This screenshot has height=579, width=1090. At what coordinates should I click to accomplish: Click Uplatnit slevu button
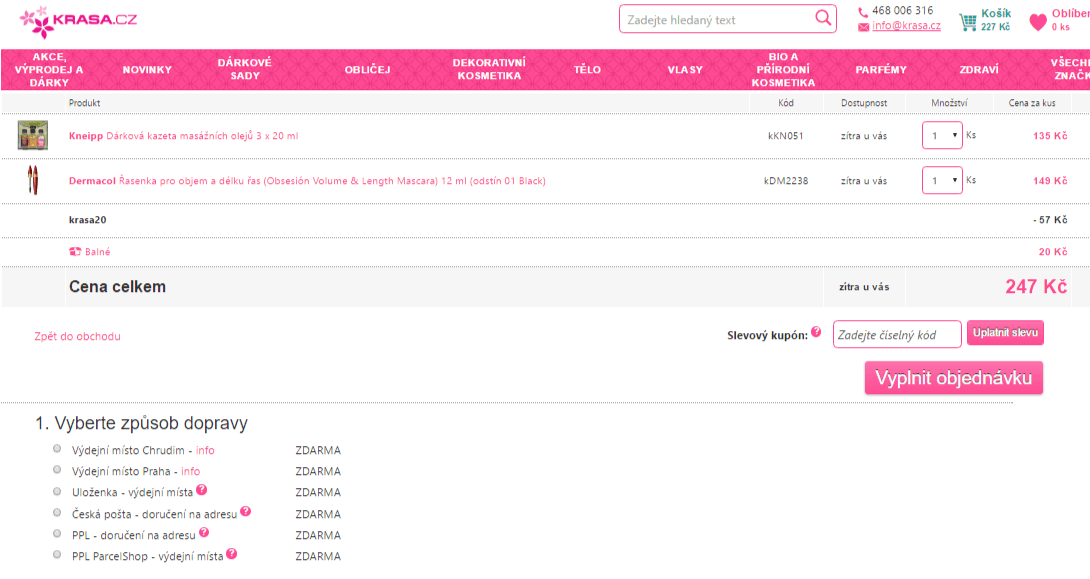pyautogui.click(x=1005, y=333)
